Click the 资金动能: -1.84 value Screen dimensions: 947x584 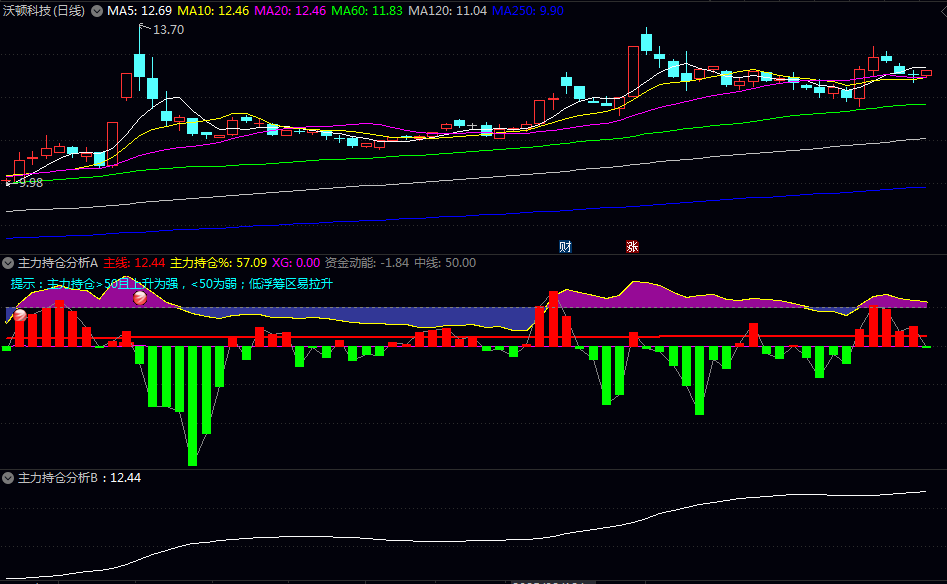point(367,263)
